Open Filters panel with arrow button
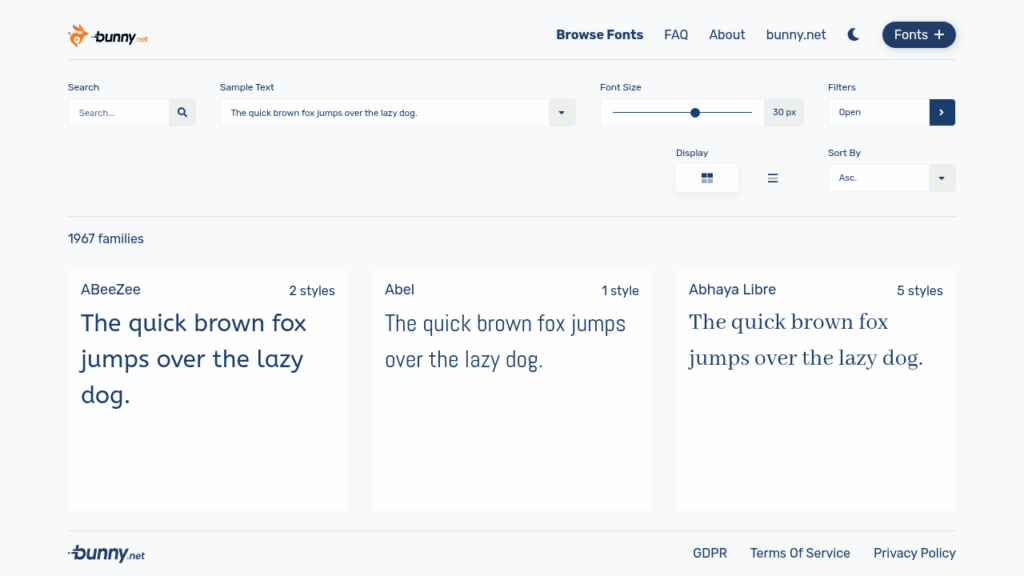1024x576 pixels. coord(942,112)
